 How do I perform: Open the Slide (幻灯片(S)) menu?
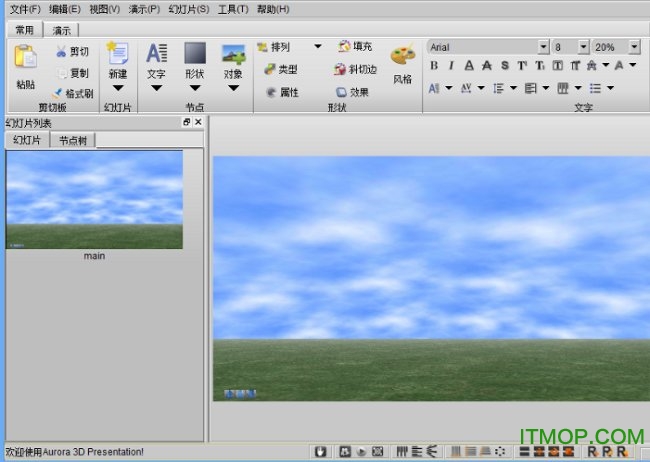click(189, 9)
